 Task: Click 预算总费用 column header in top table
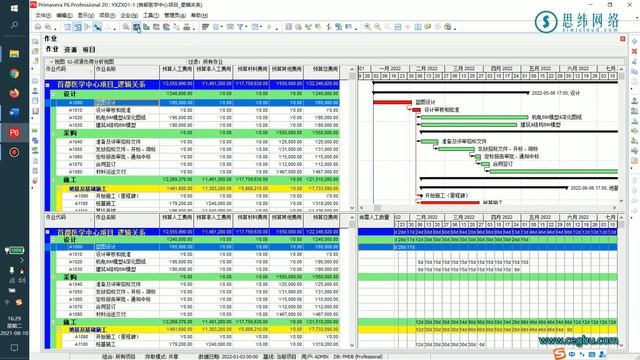322,72
